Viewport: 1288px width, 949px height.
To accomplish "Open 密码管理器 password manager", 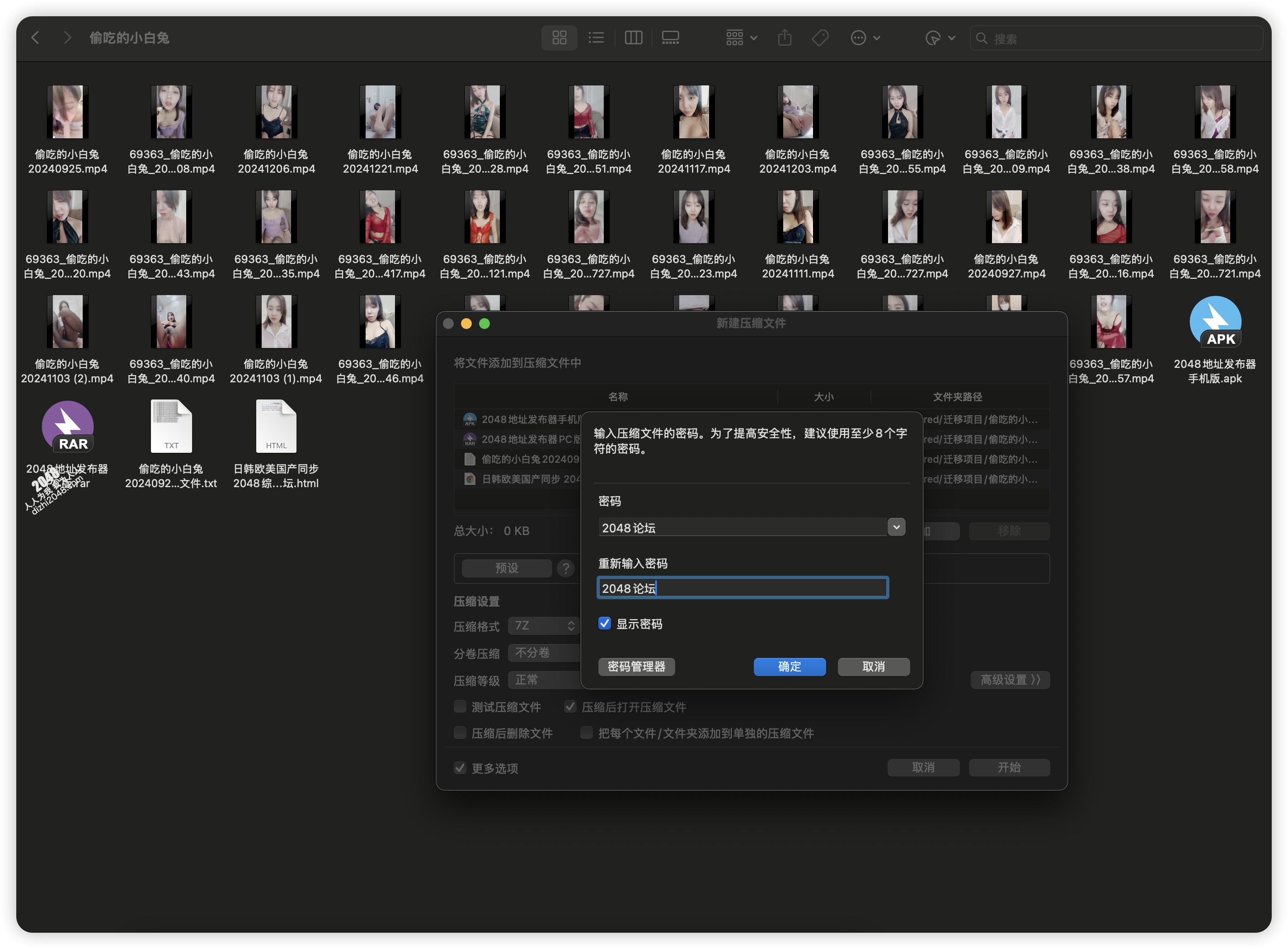I will pyautogui.click(x=636, y=667).
